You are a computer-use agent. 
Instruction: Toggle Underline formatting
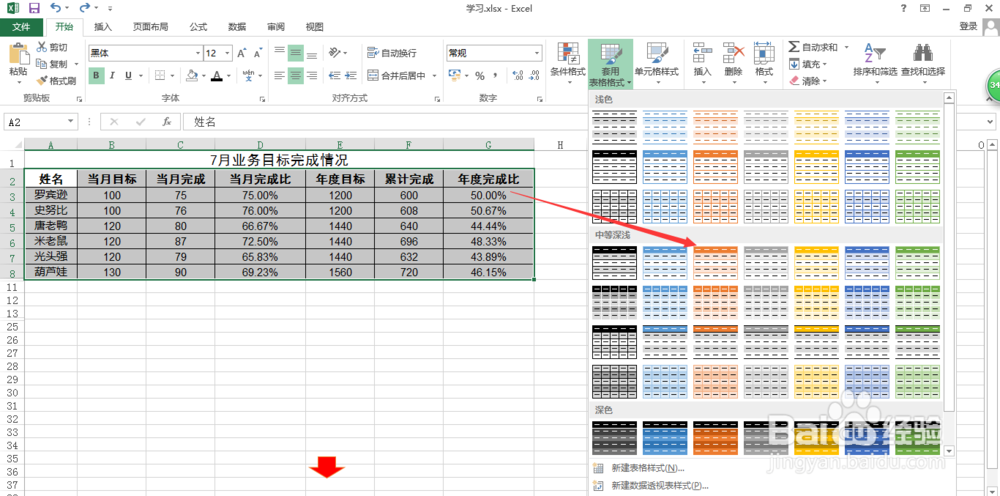(x=129, y=76)
